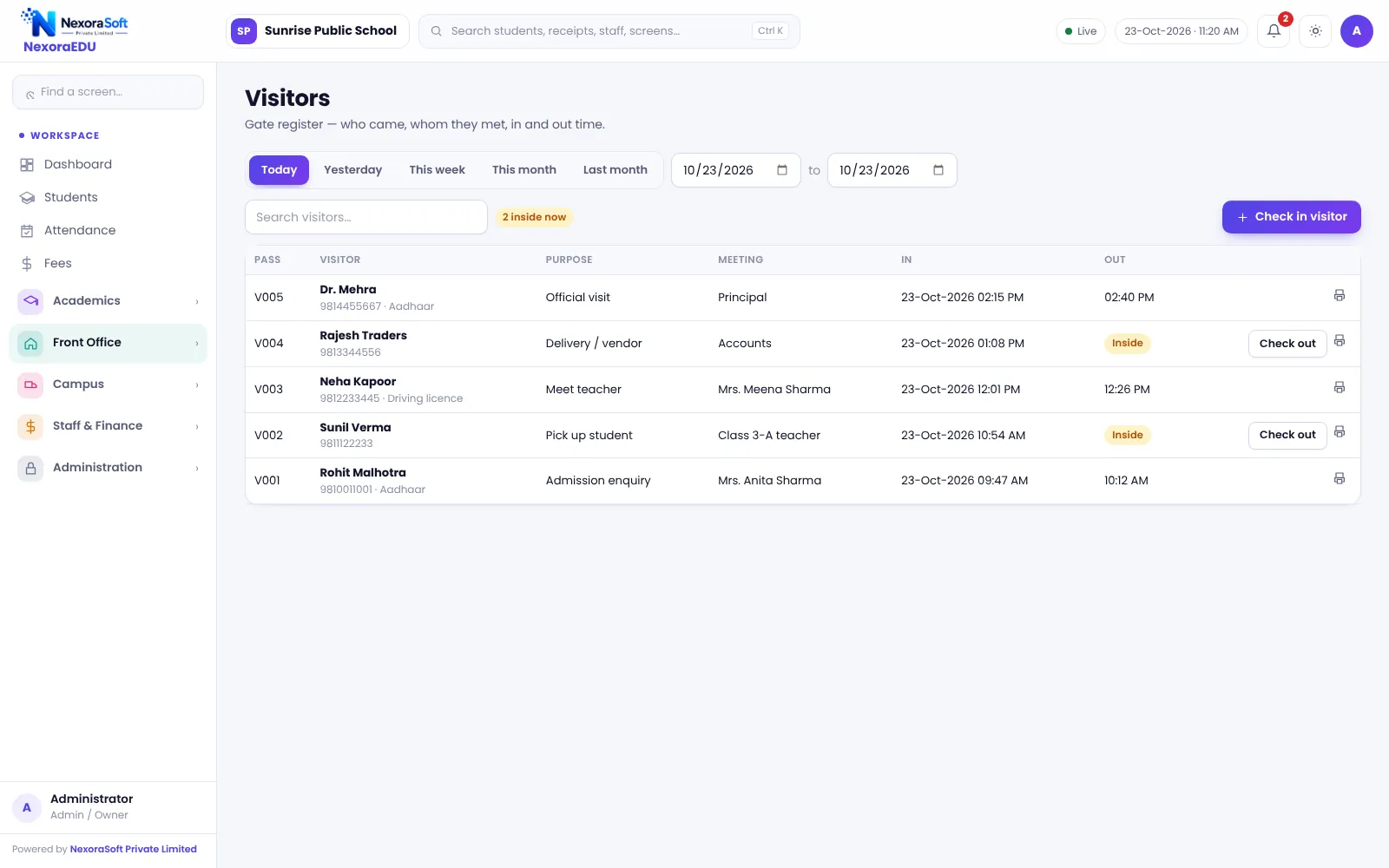1389x868 pixels.
Task: Switch to Last month filter
Action: tap(615, 170)
